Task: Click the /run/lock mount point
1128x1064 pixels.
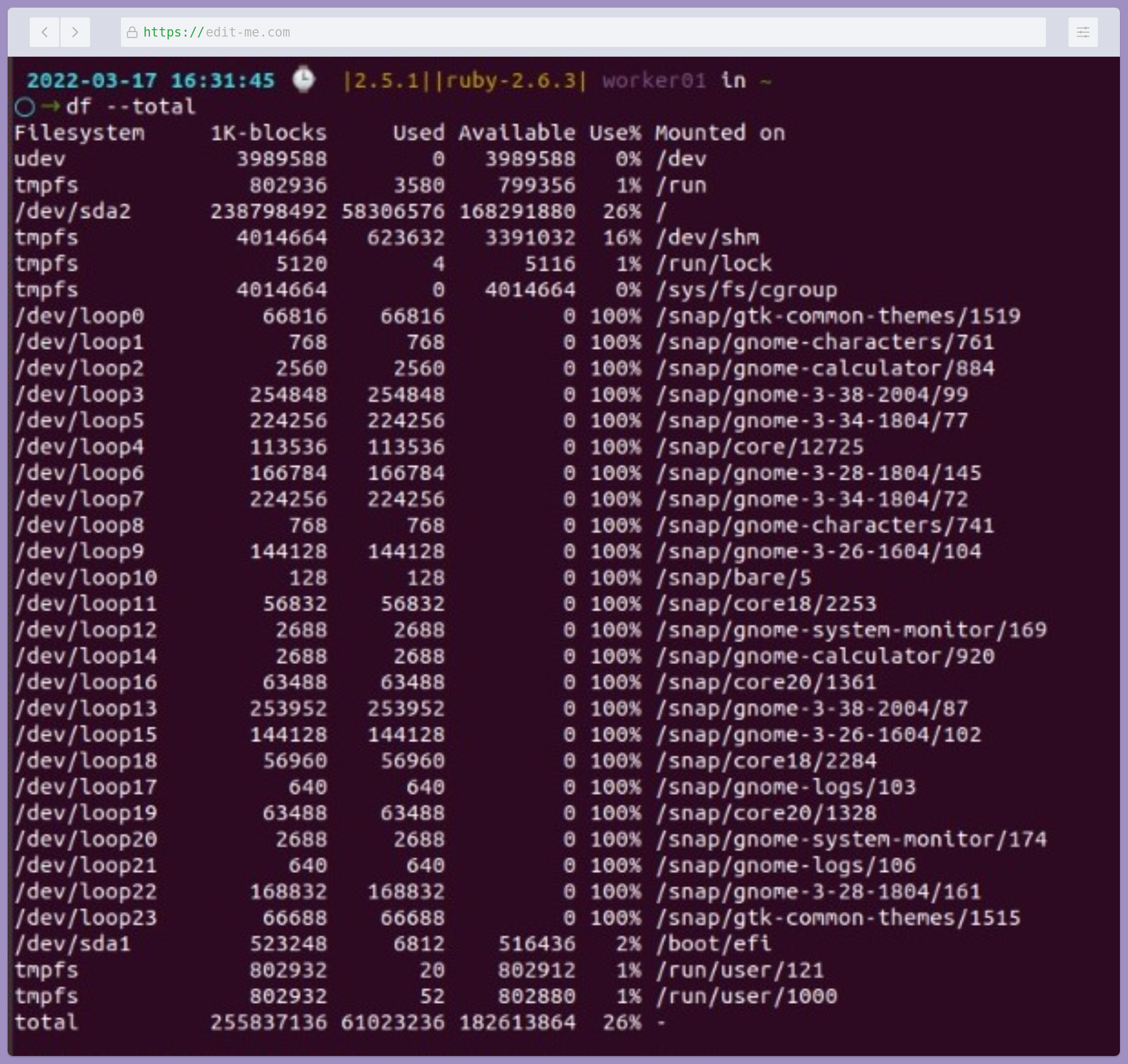Action: tap(714, 264)
